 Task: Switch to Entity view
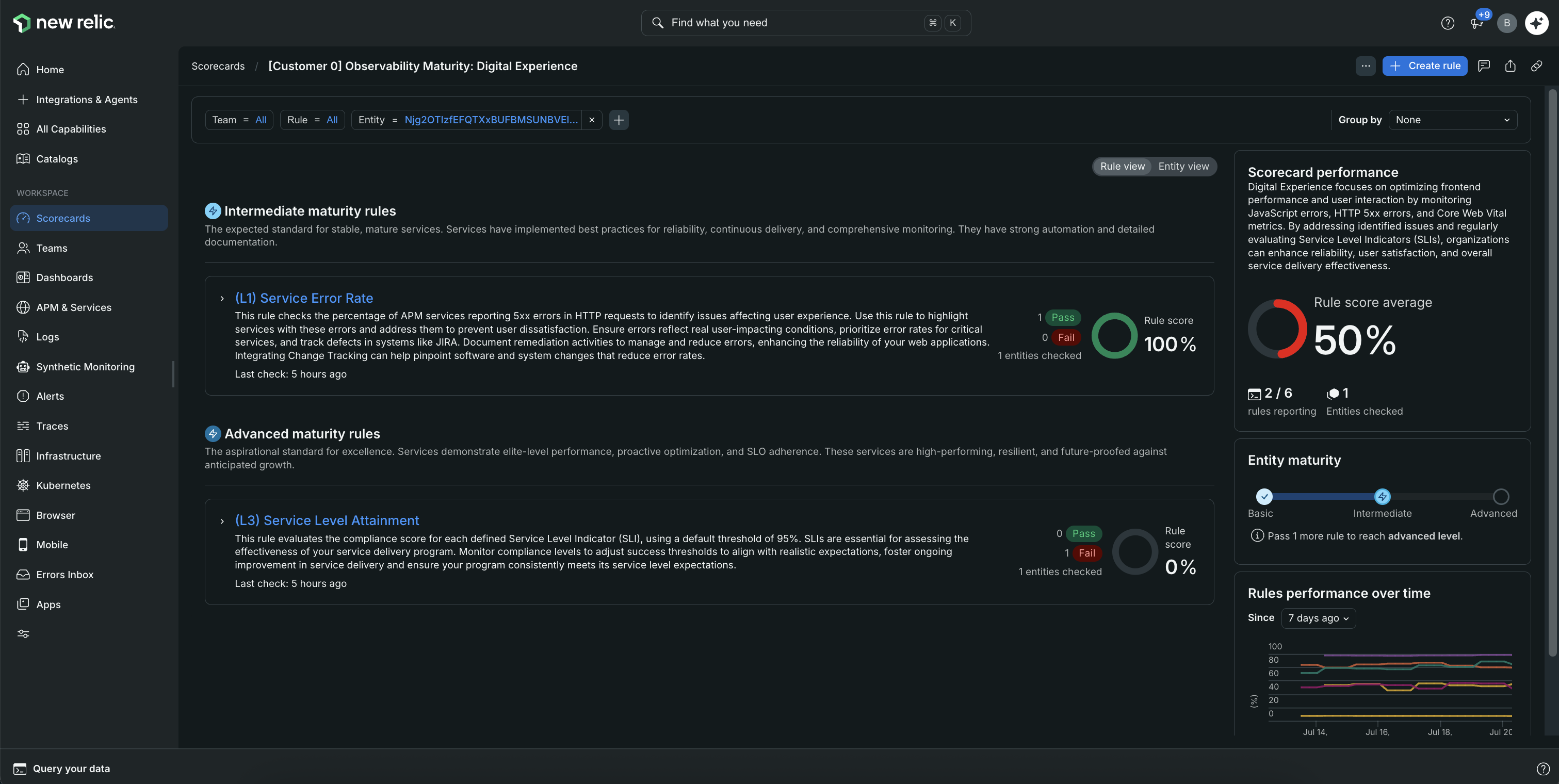point(1183,167)
